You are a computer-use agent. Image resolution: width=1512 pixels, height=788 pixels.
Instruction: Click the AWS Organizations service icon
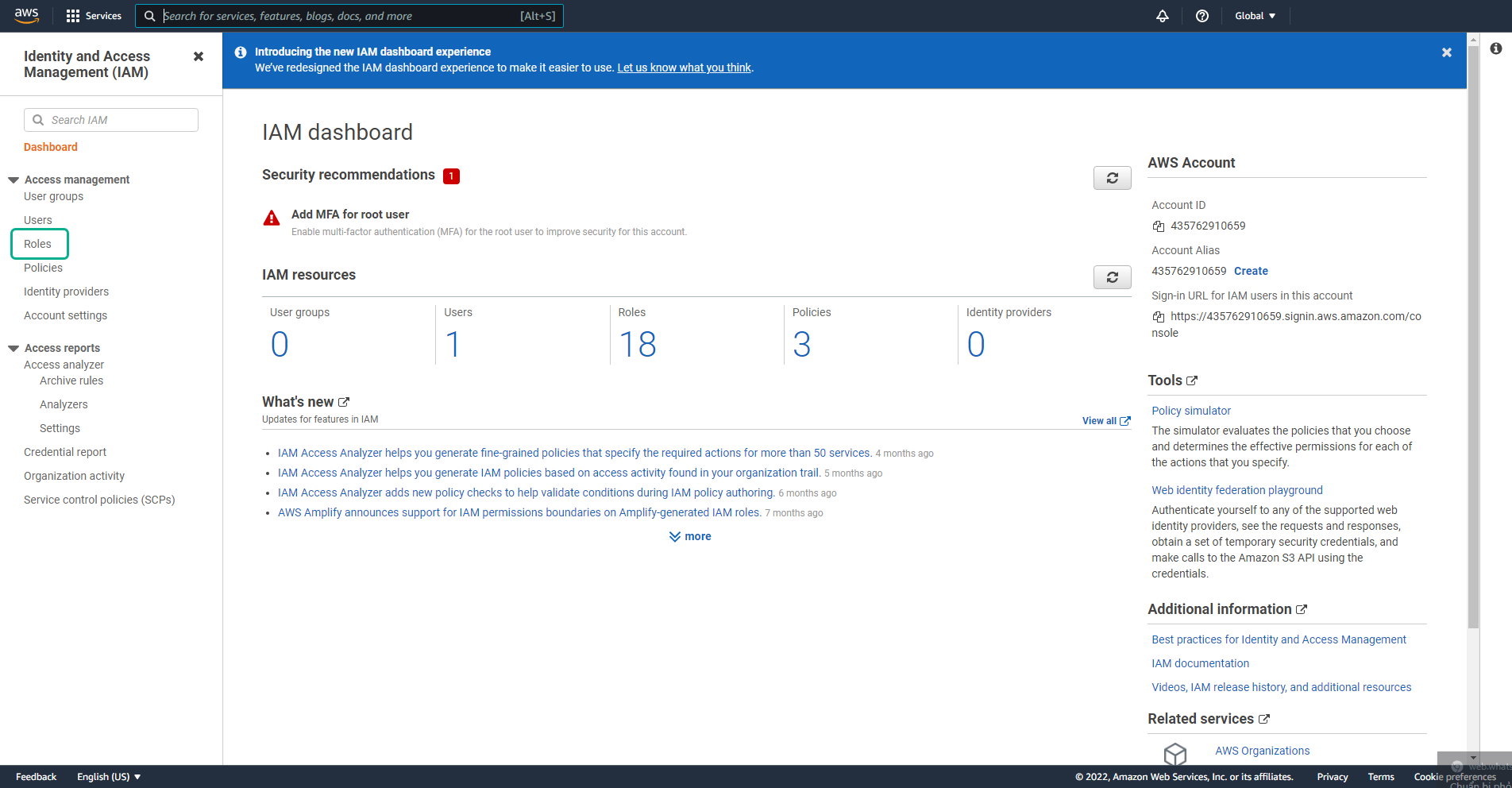tap(1175, 753)
